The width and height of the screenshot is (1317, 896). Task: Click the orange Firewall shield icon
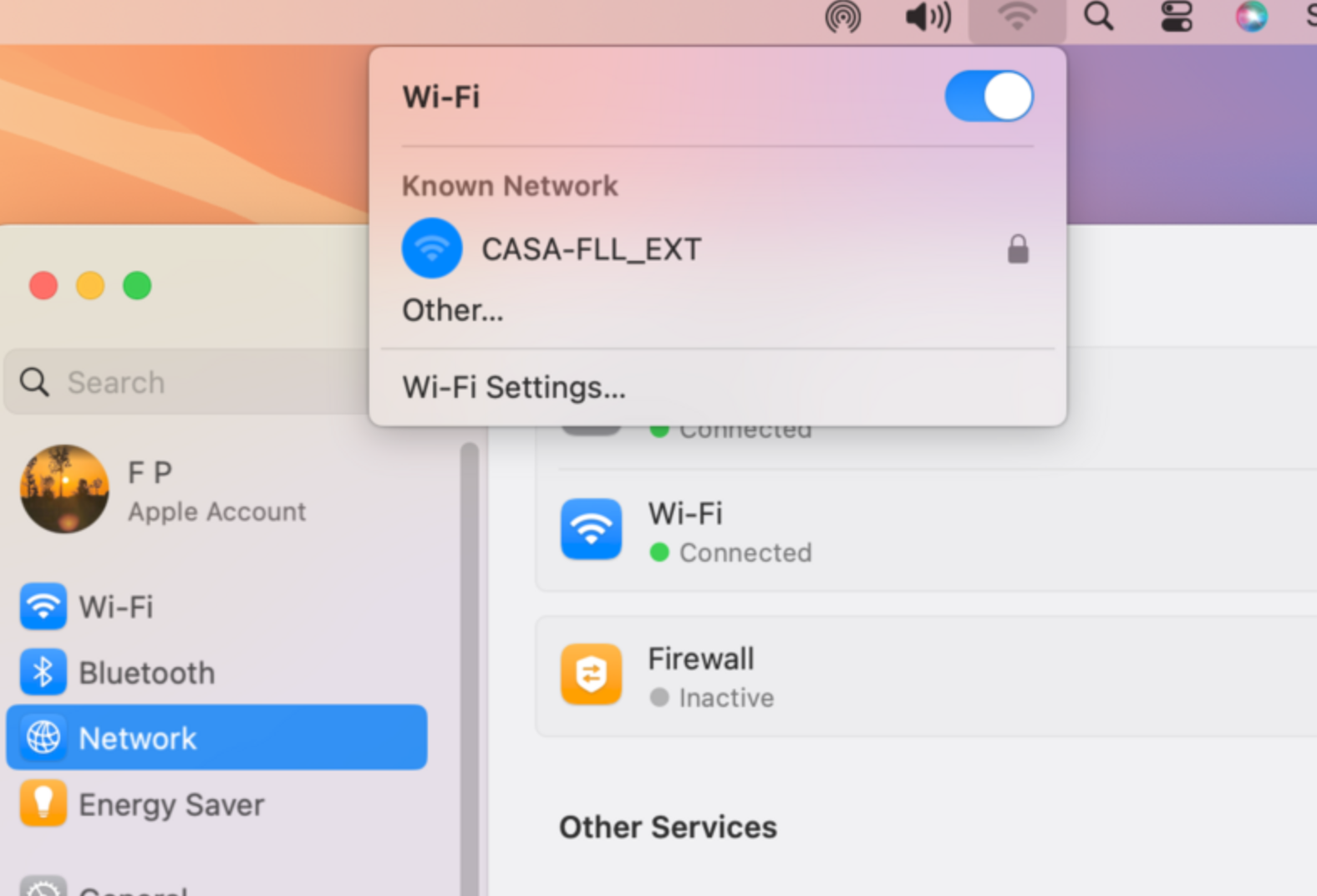(591, 674)
